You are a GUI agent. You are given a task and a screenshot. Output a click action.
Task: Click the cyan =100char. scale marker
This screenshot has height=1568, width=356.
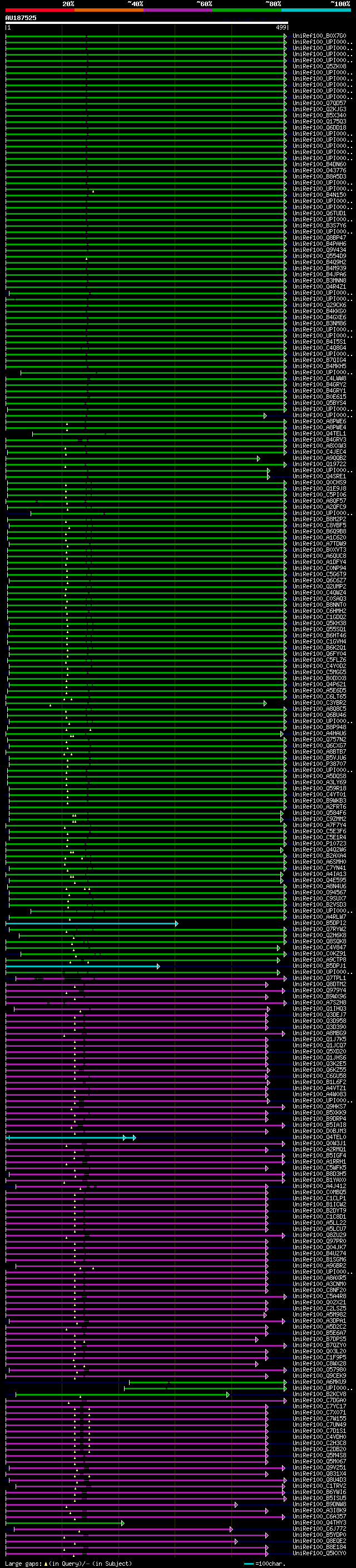(249, 1563)
